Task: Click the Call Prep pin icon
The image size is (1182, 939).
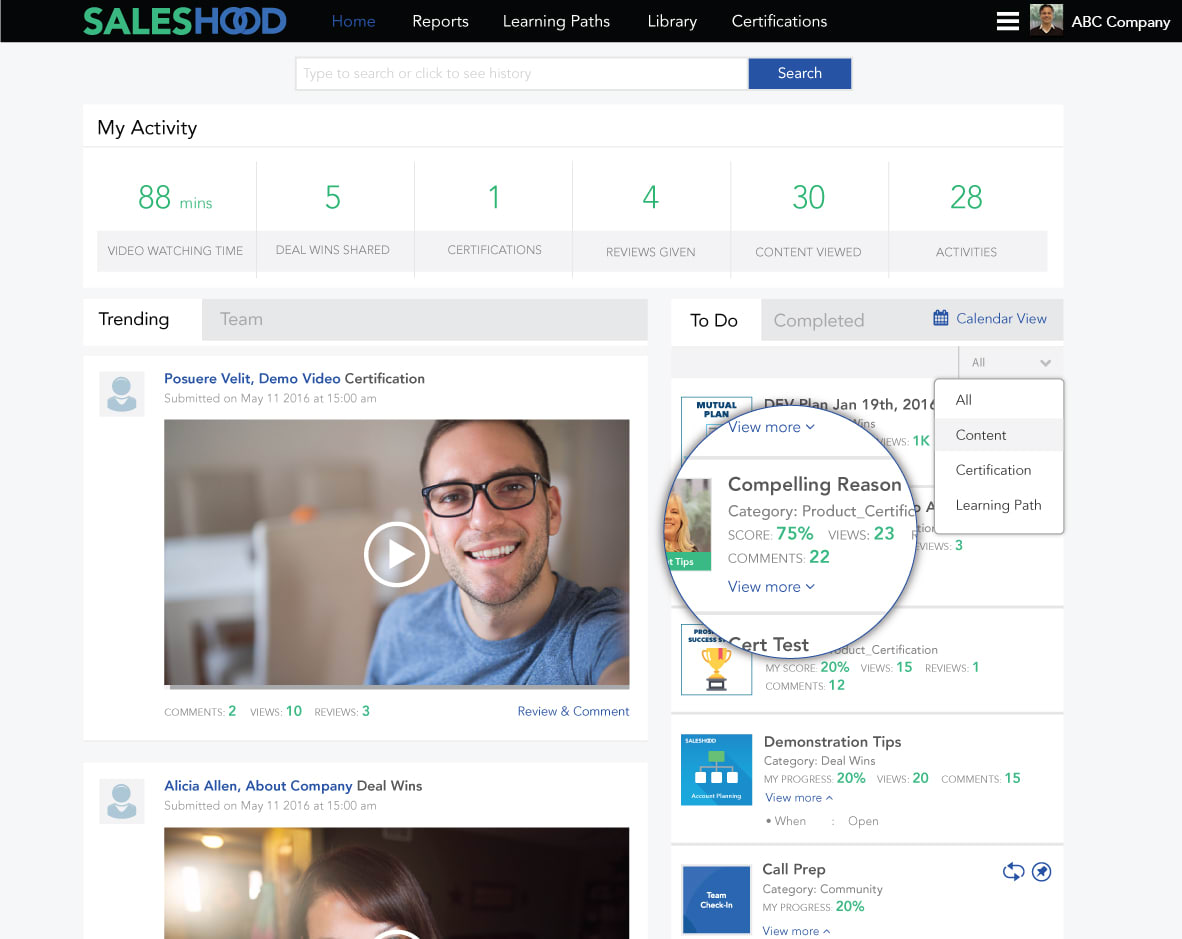Action: (x=1041, y=872)
